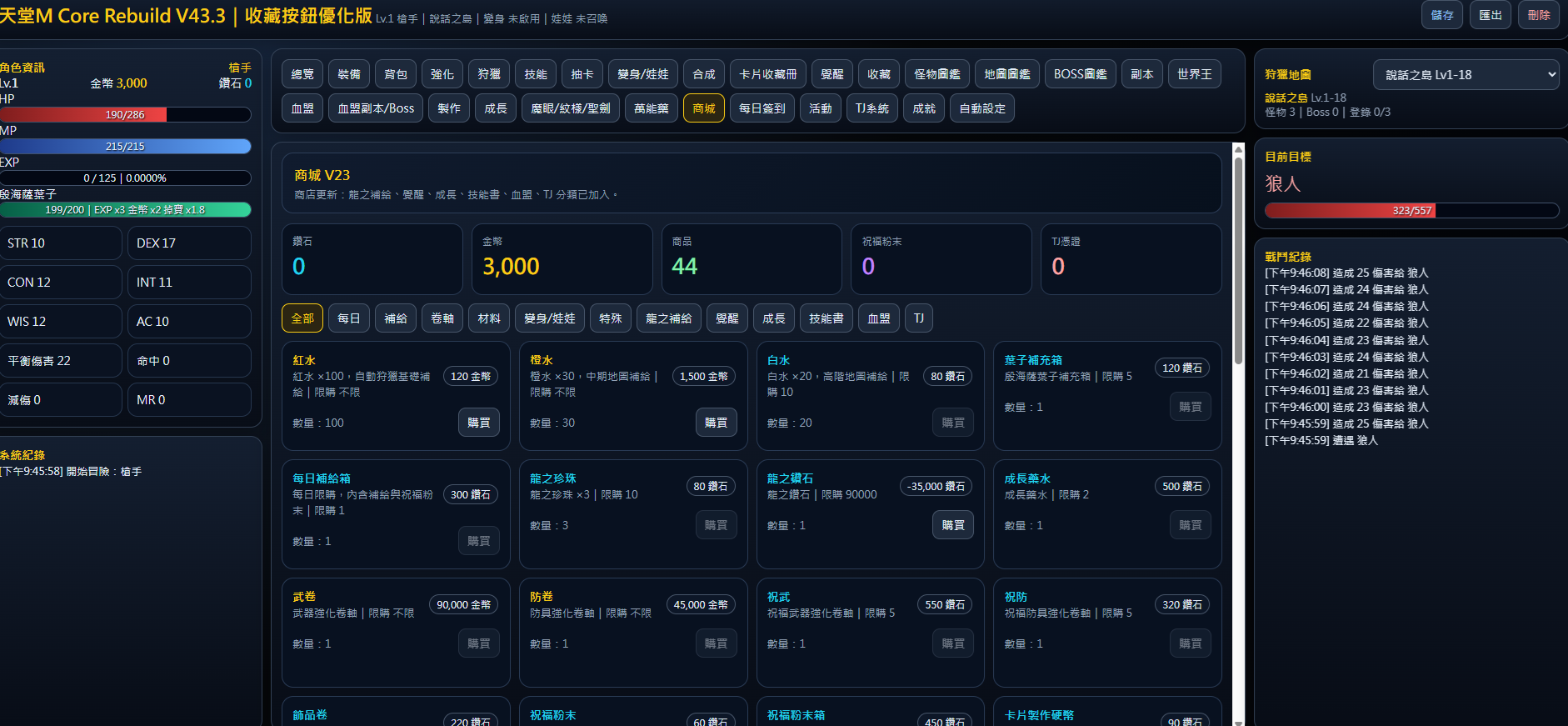1568x726 pixels.
Task: Click 購買 on the 祝防 card
Action: click(x=1191, y=643)
